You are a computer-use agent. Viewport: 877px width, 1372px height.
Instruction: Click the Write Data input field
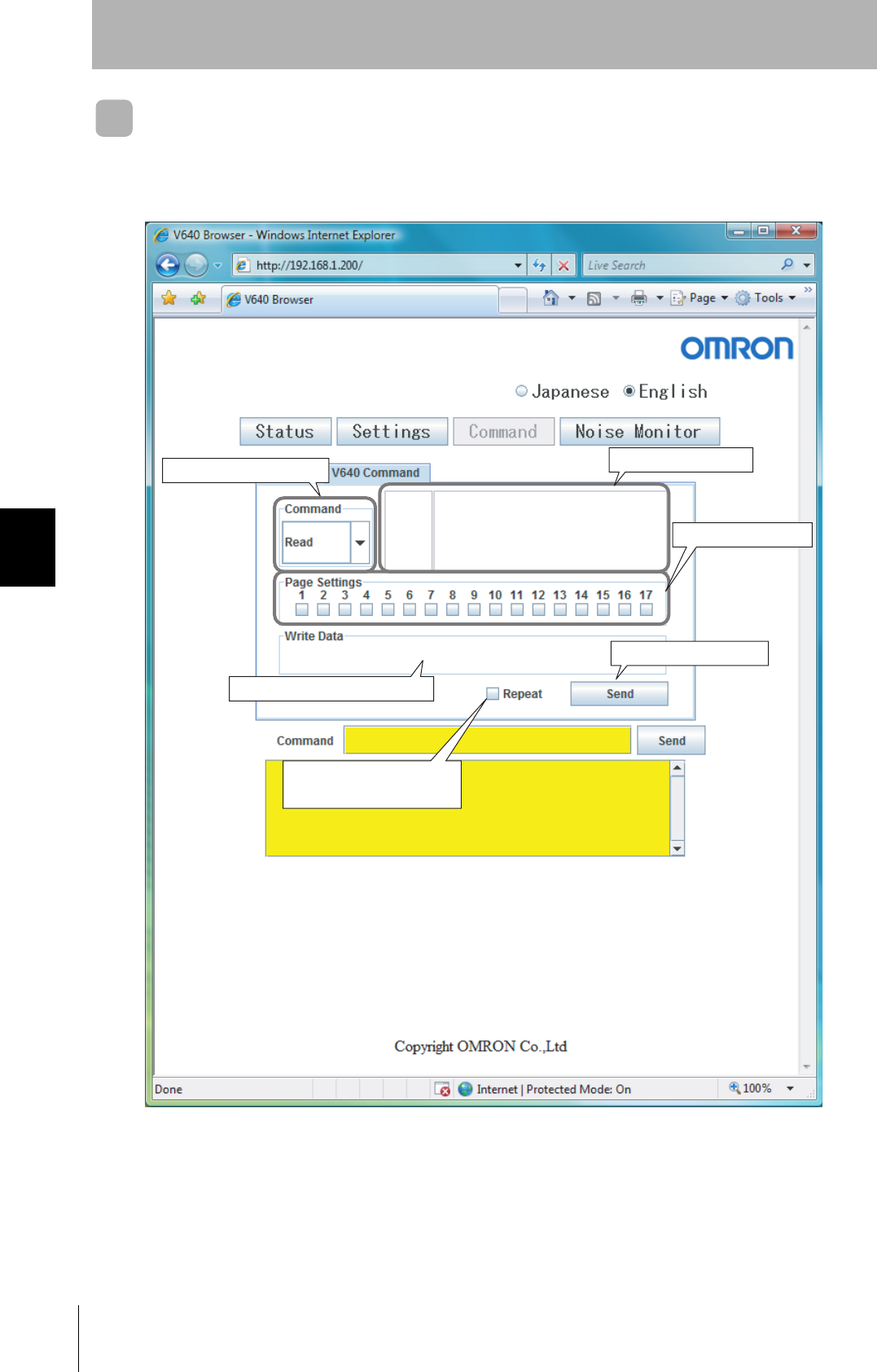click(472, 656)
